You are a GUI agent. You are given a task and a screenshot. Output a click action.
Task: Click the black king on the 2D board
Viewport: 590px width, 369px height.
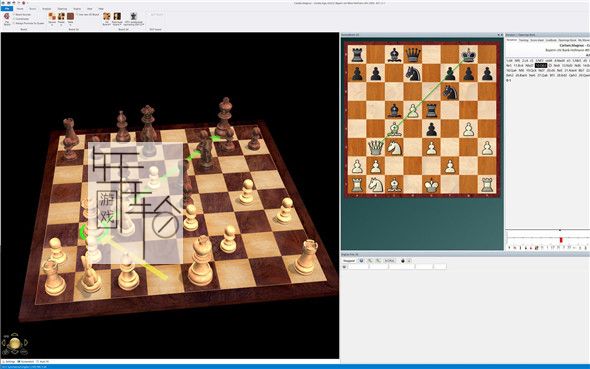click(468, 55)
